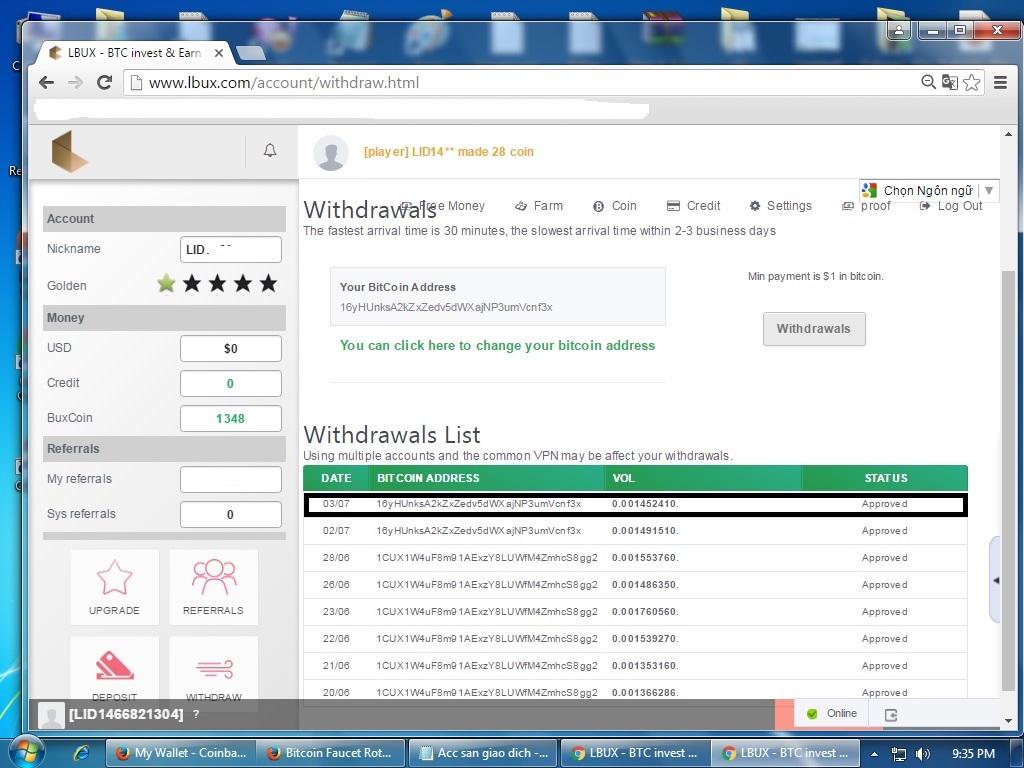
Task: Click the scrollbar down arrow
Action: point(1008,721)
